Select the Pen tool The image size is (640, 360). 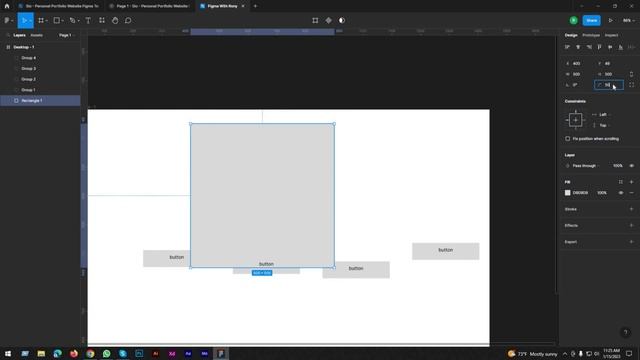72,20
